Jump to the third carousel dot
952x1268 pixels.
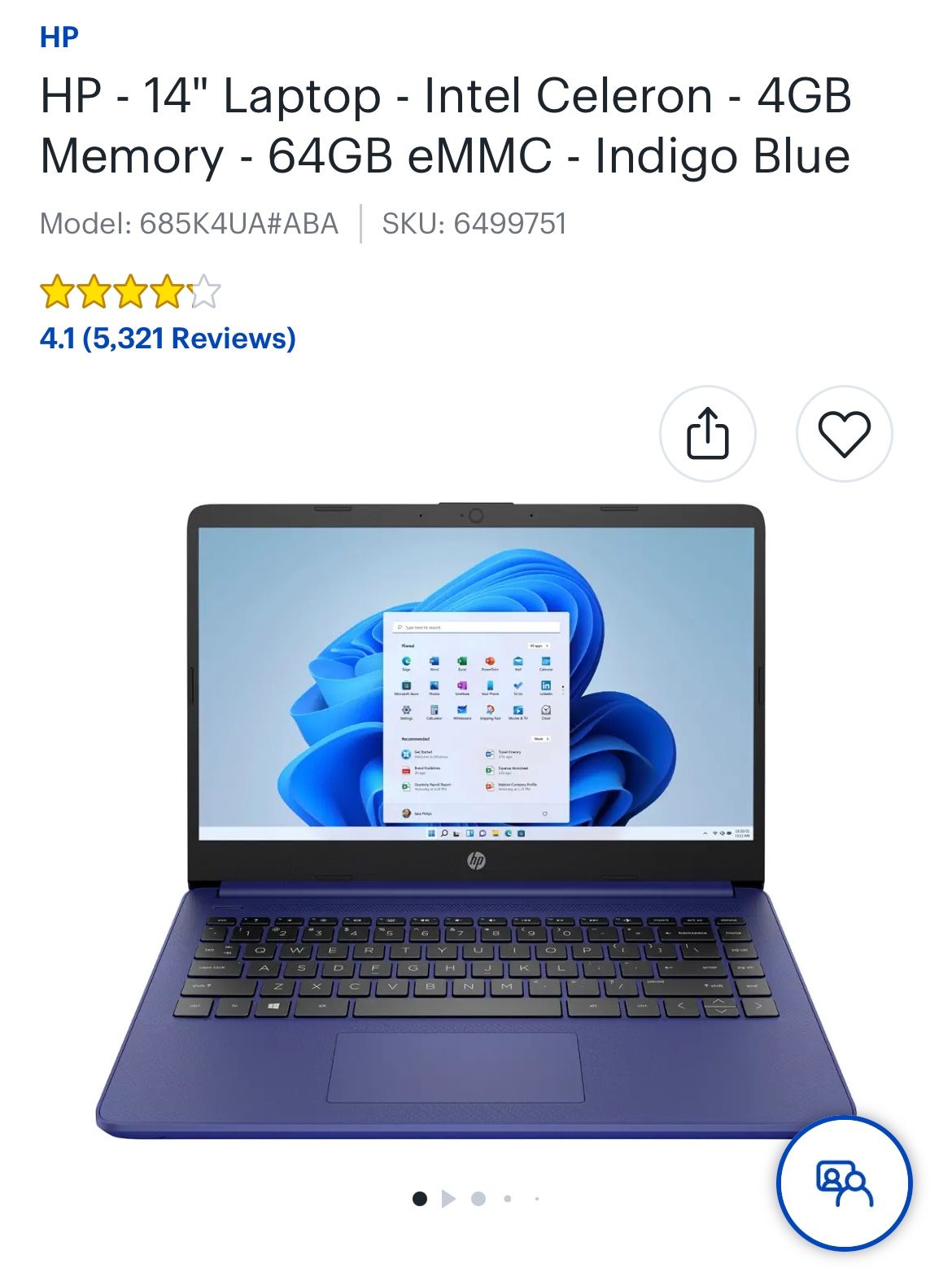pos(478,1198)
